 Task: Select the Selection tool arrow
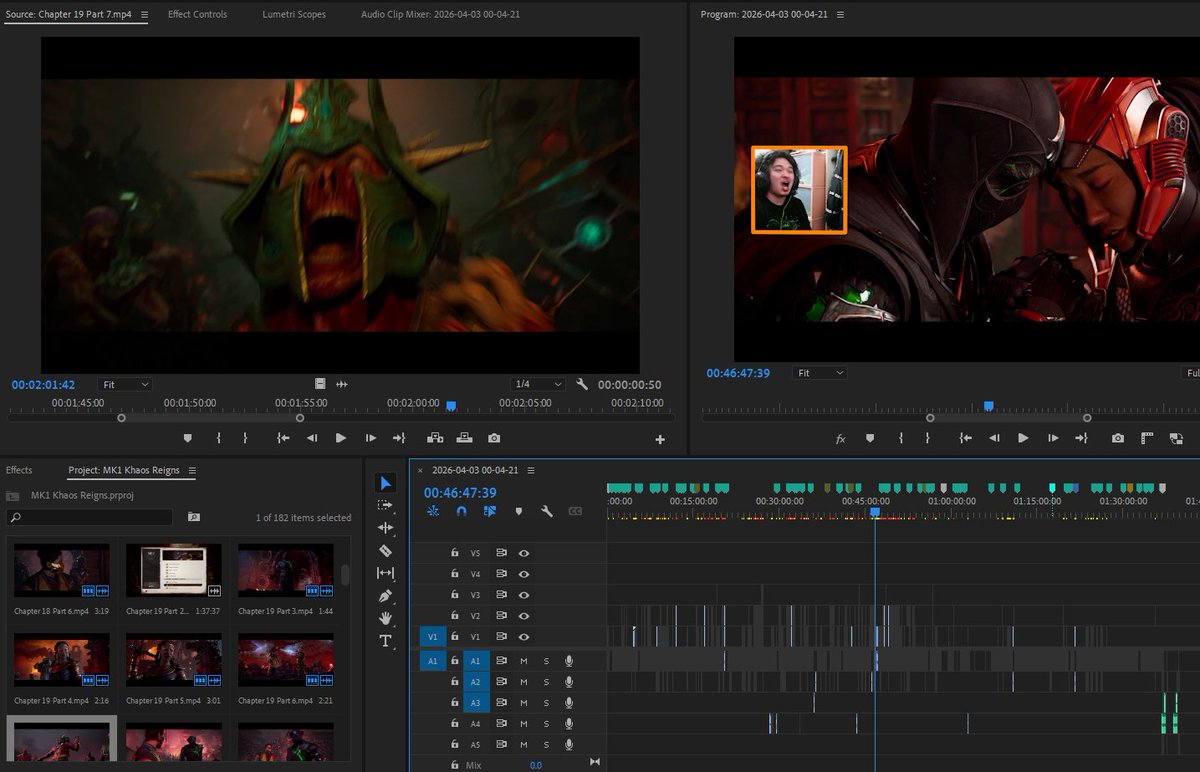[x=385, y=483]
